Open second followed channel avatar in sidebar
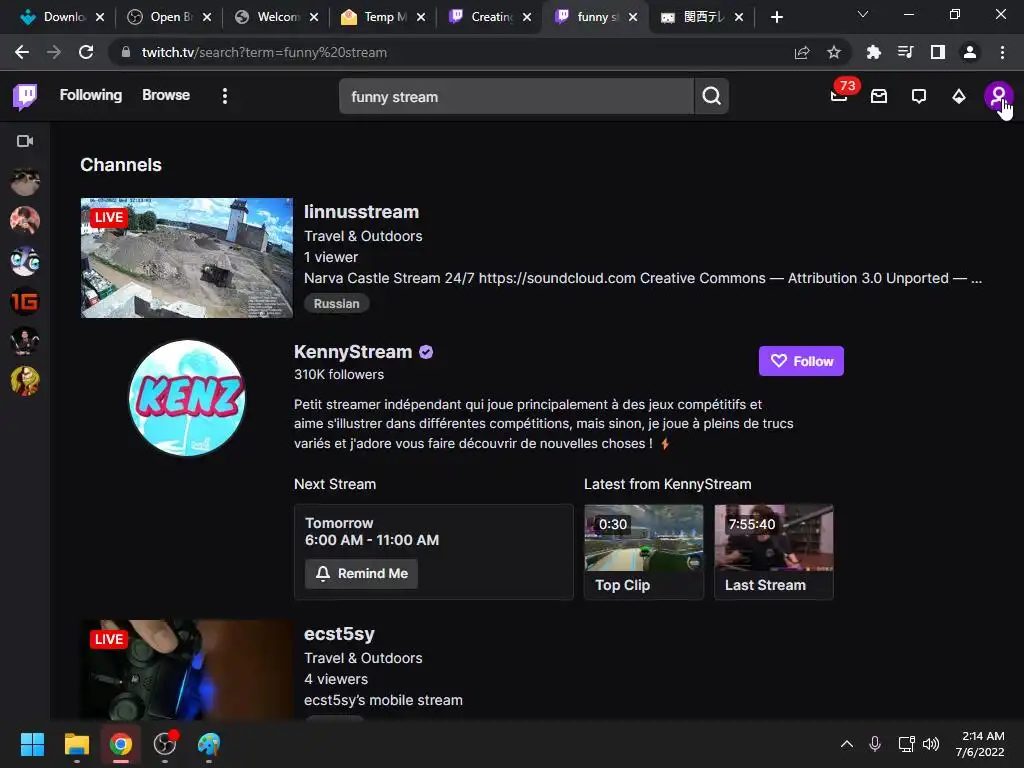This screenshot has width=1024, height=768. pyautogui.click(x=25, y=221)
